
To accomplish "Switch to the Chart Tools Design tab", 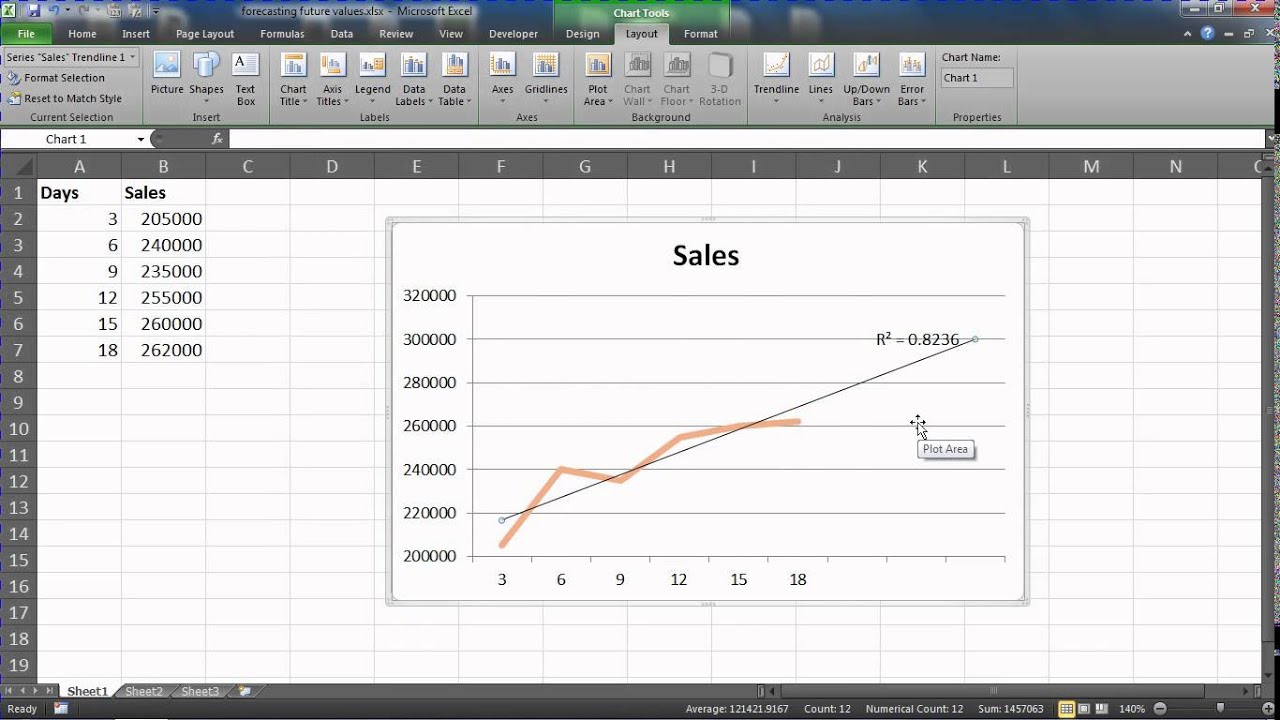I will (x=582, y=34).
